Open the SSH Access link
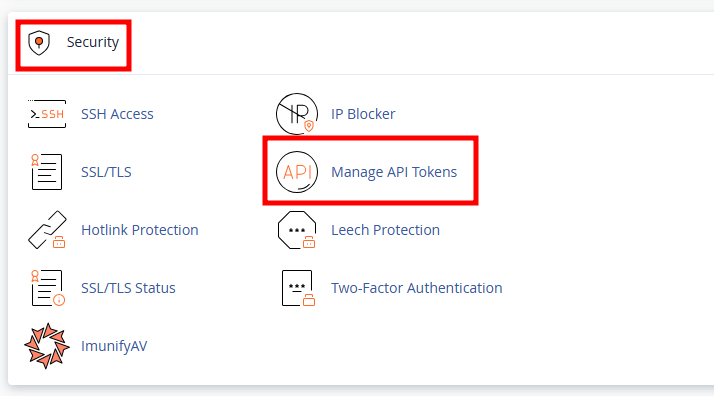The image size is (714, 396). pos(117,114)
